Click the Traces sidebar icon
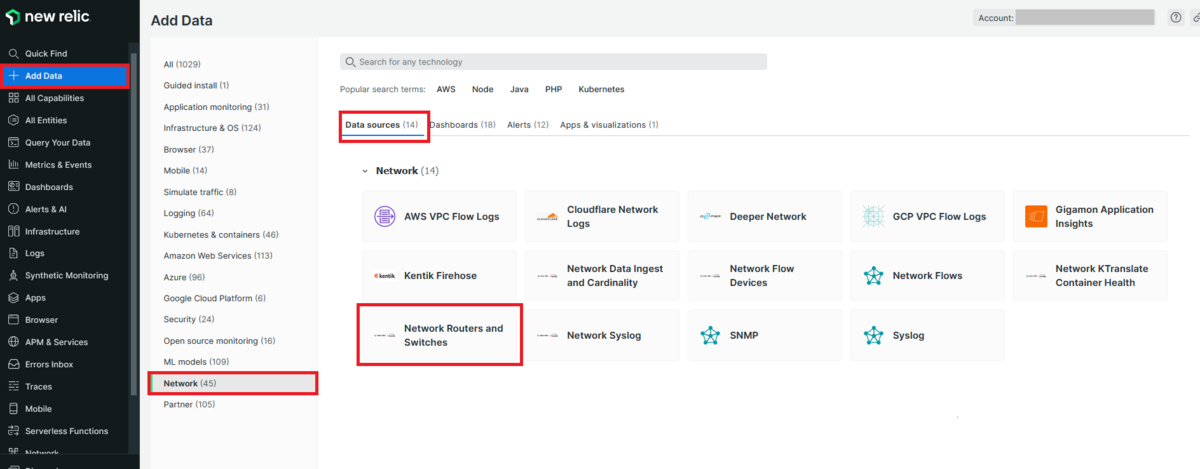 pyautogui.click(x=13, y=386)
